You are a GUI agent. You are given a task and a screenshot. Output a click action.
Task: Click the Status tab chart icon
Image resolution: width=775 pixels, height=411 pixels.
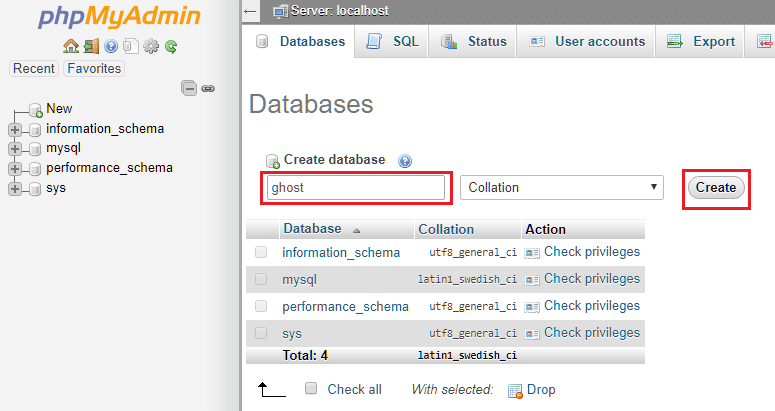pos(449,41)
